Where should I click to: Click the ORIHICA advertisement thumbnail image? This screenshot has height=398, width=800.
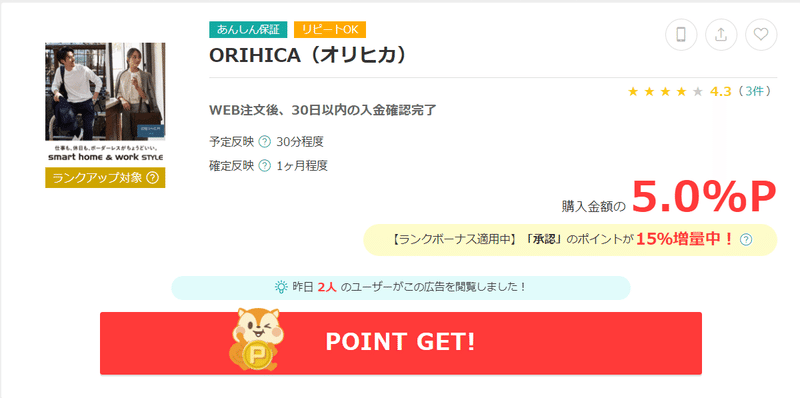click(105, 103)
